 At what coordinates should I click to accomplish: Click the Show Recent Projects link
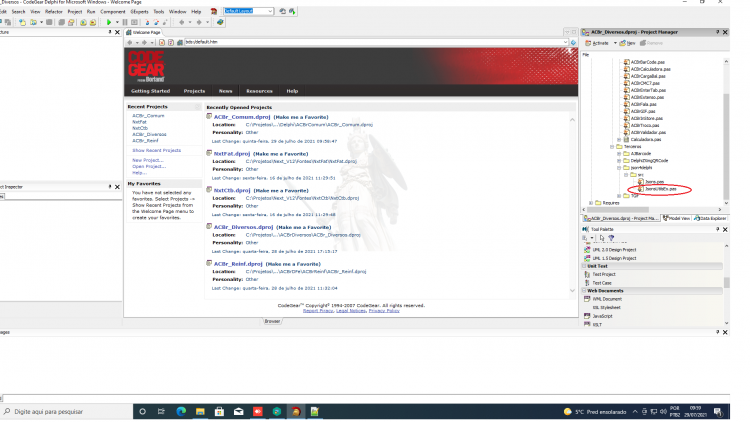pyautogui.click(x=156, y=150)
